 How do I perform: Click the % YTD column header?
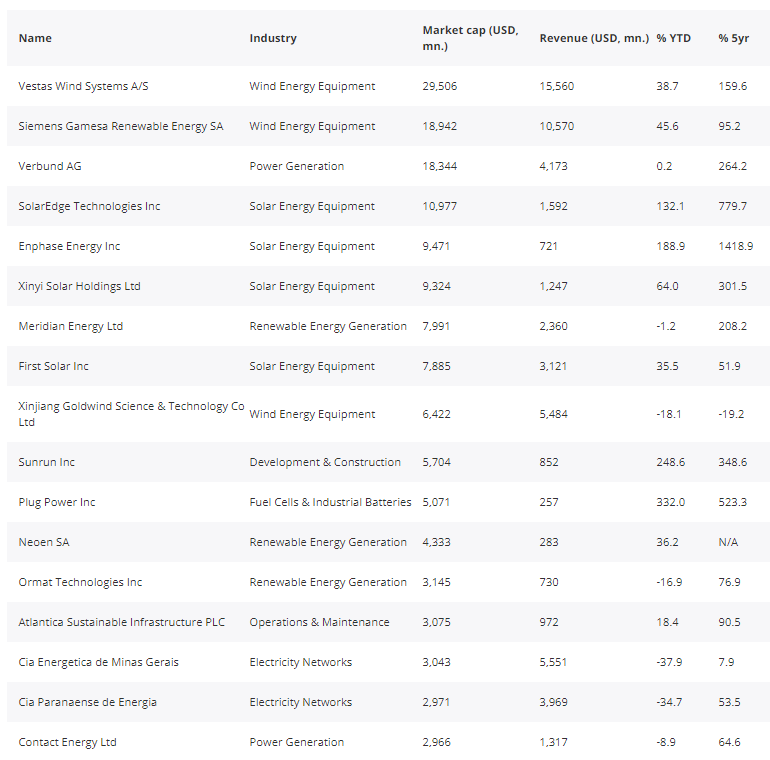click(673, 38)
